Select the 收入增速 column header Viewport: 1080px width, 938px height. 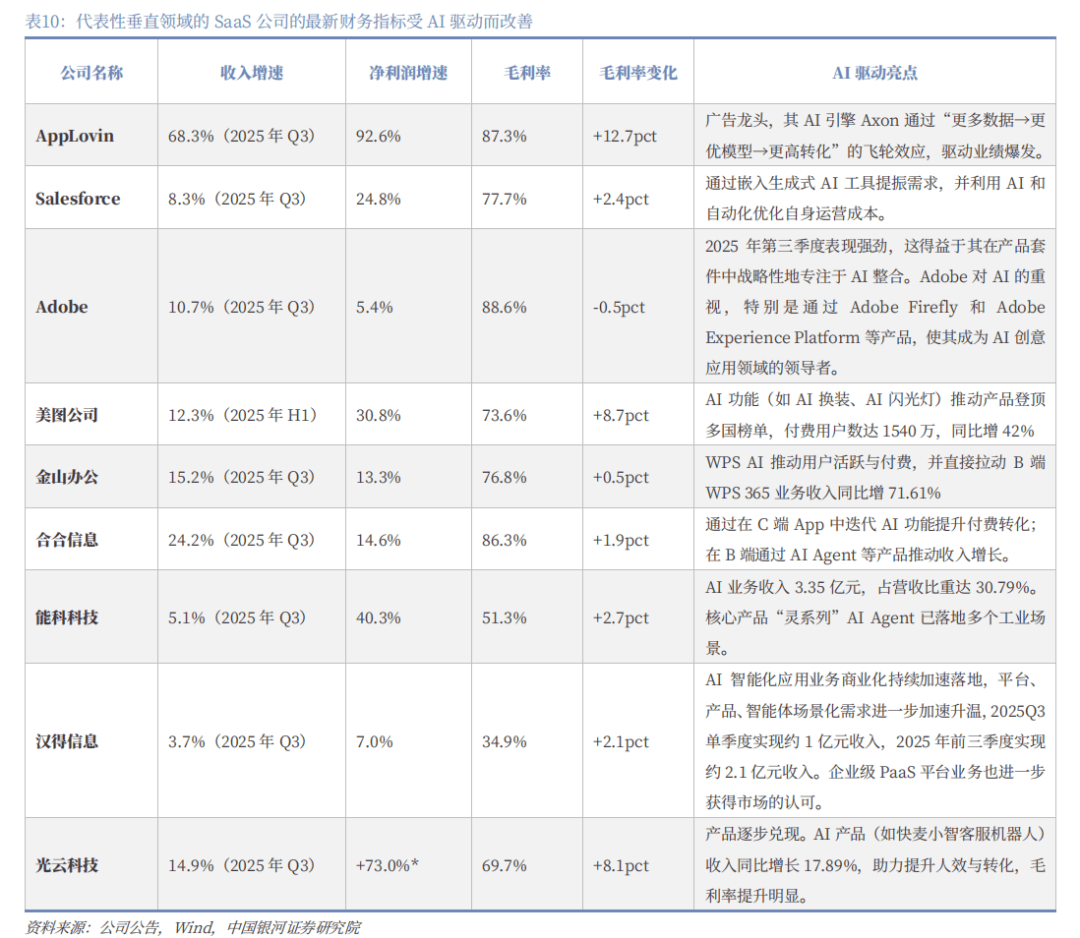[x=252, y=73]
